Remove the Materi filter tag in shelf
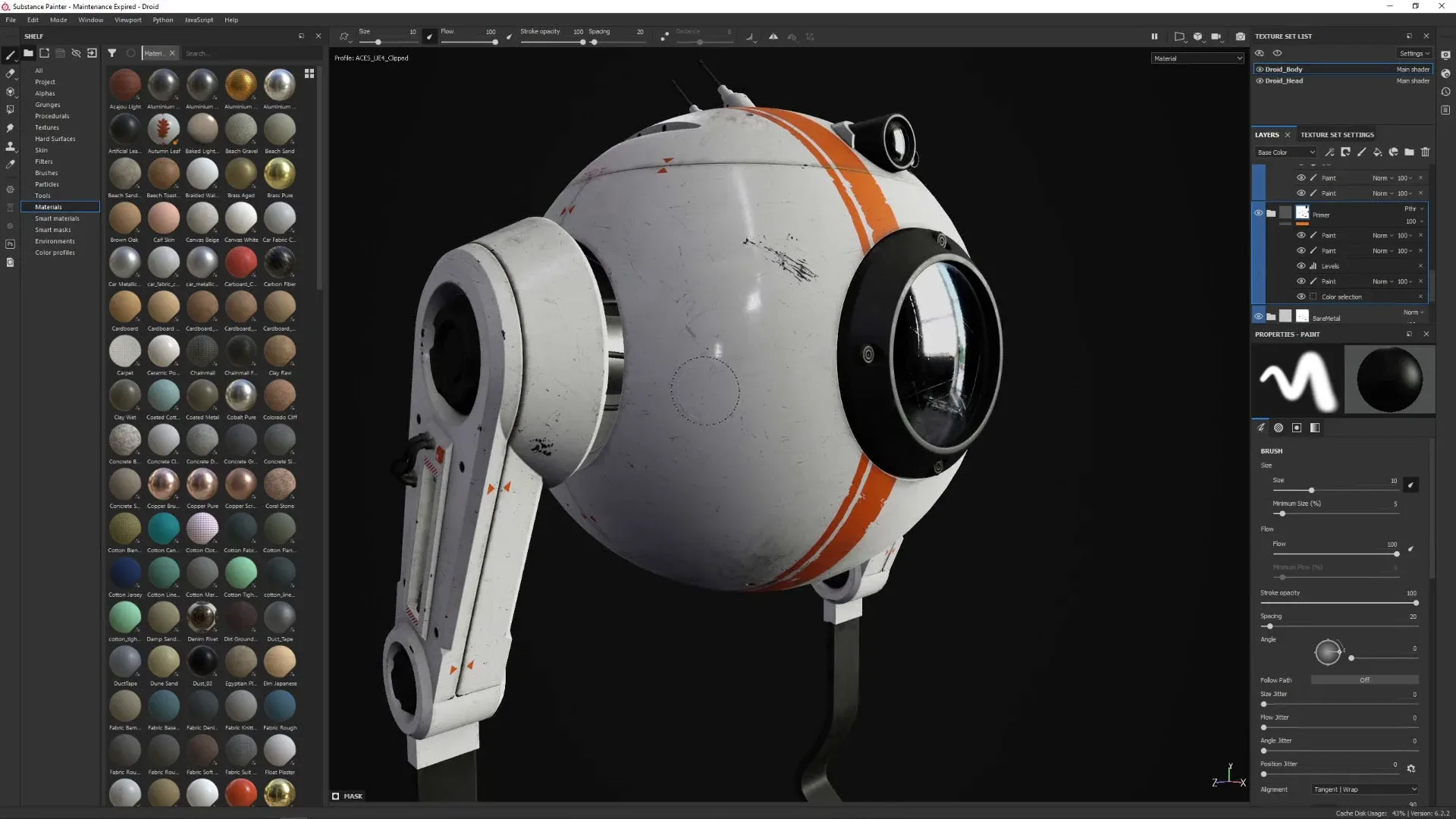 point(172,53)
